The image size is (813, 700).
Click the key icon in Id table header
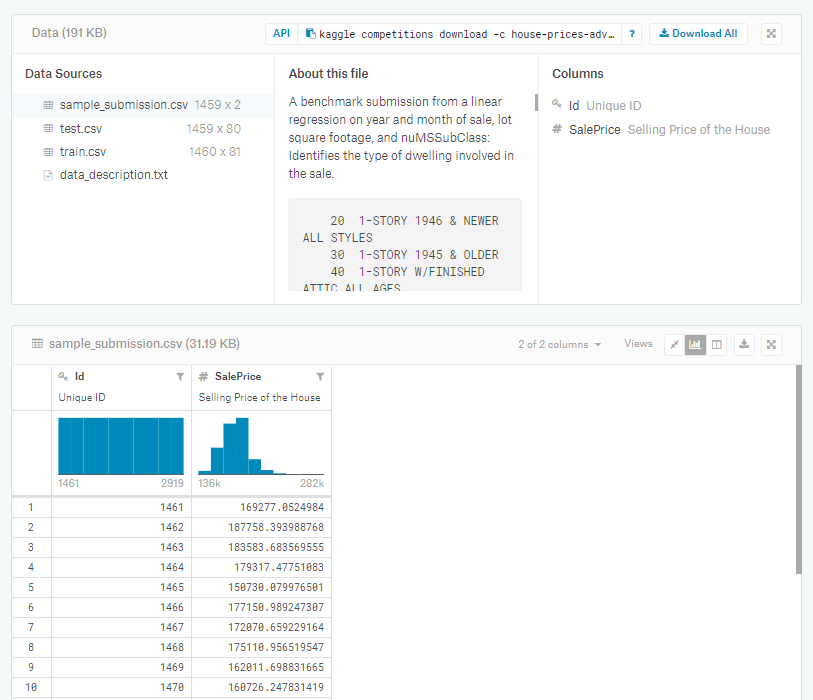(63, 376)
